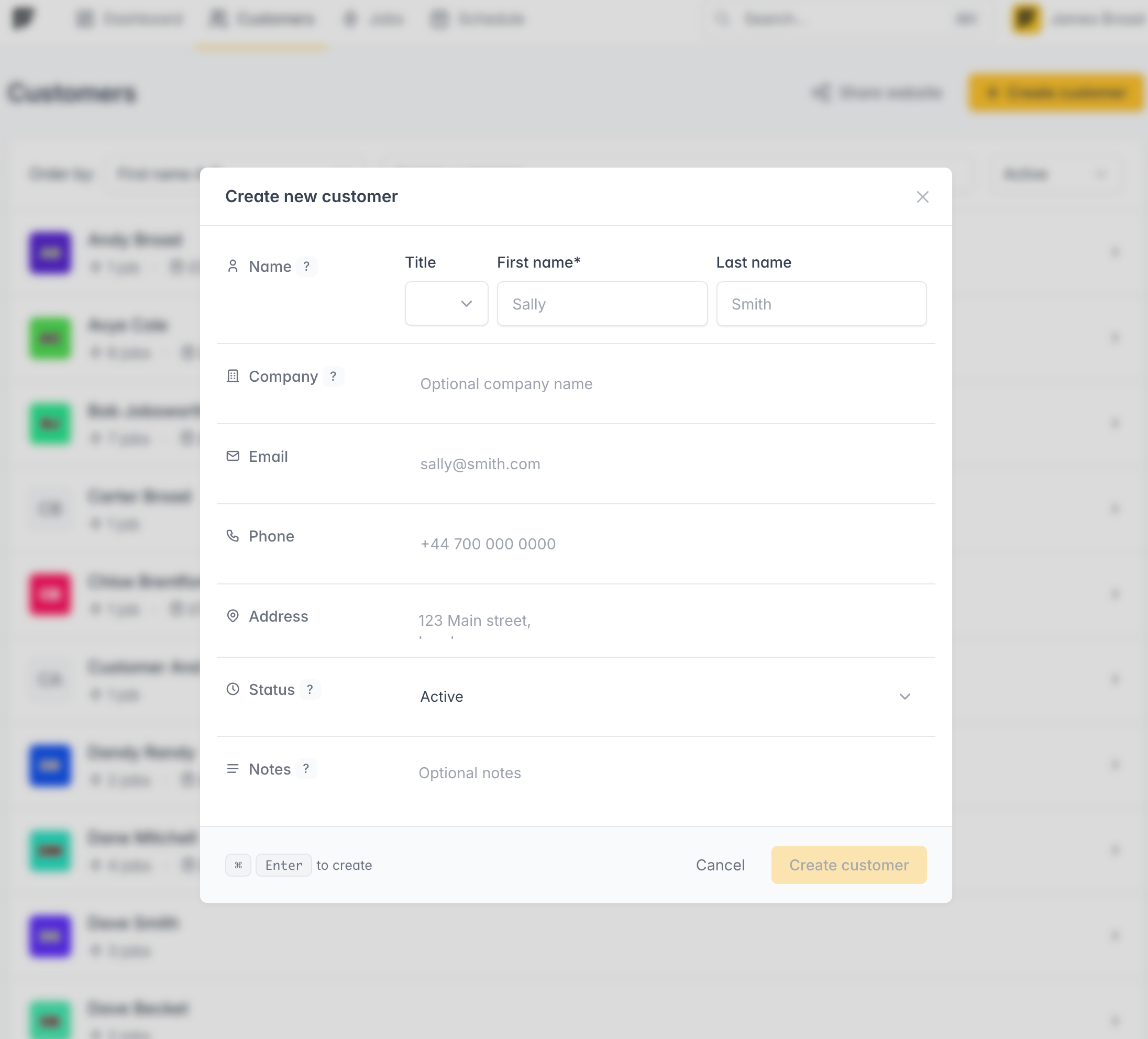Image resolution: width=1148 pixels, height=1039 pixels.
Task: Click the Optional notes text area
Action: 666,780
